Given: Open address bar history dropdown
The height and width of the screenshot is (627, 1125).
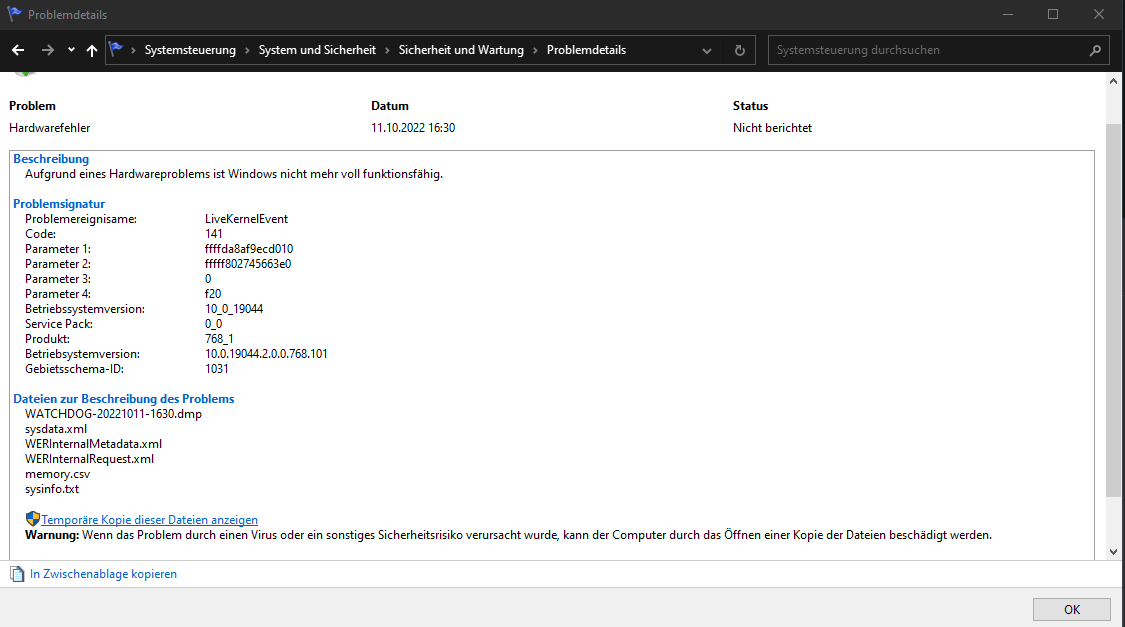Looking at the screenshot, I should coord(707,51).
